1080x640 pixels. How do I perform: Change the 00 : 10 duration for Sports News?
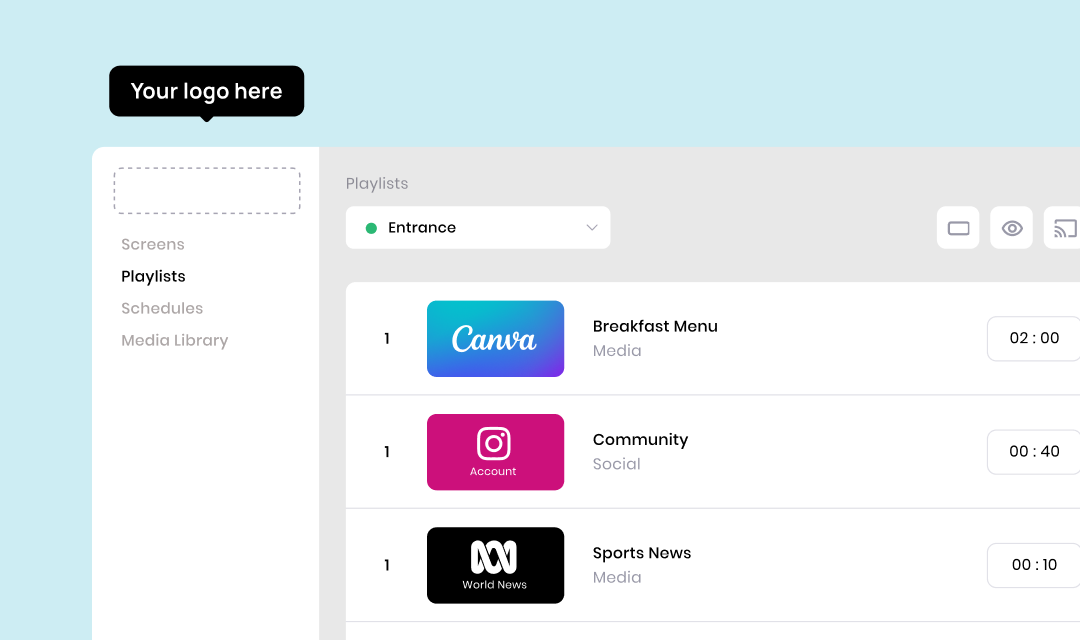[x=1033, y=565]
